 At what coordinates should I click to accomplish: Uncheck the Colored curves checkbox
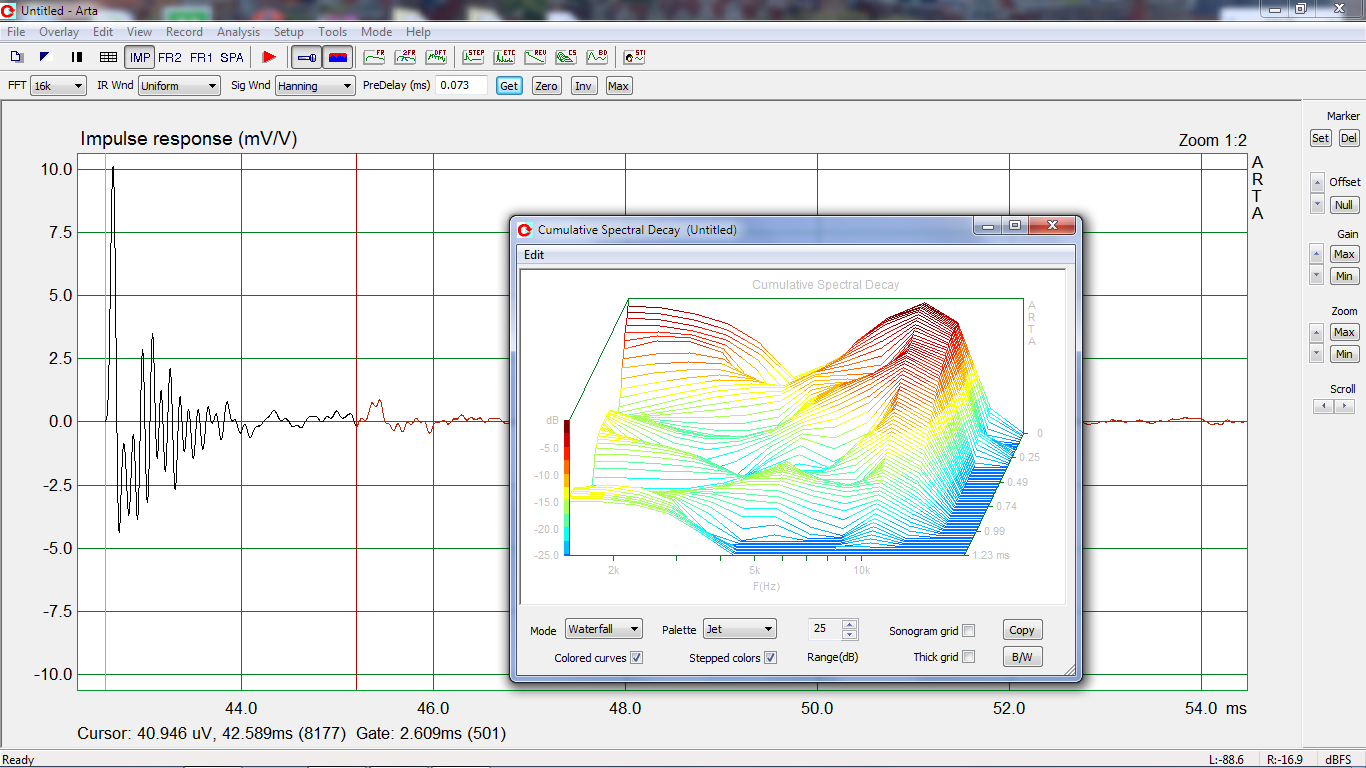coord(637,658)
